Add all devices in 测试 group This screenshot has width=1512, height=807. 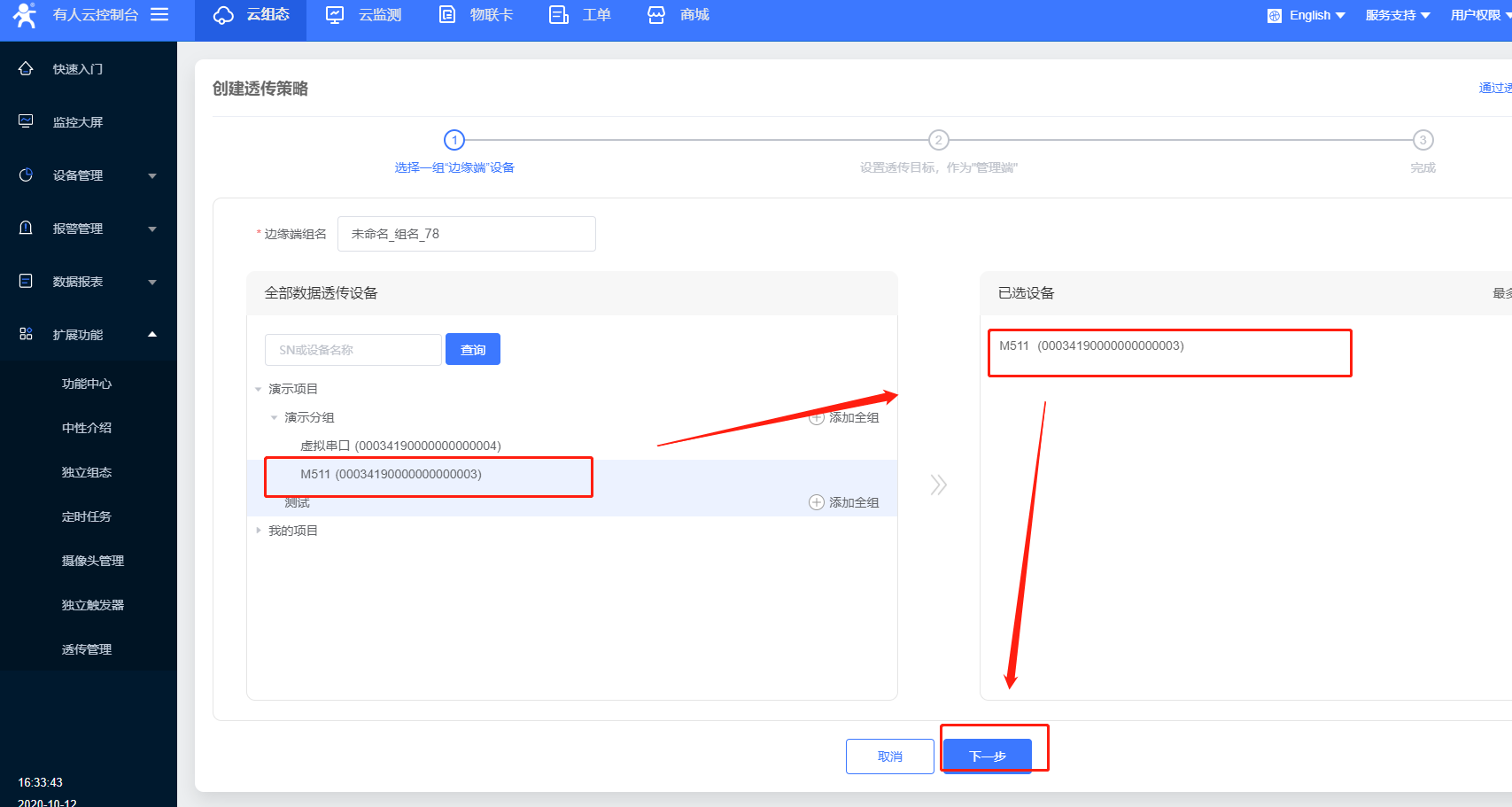pos(844,502)
